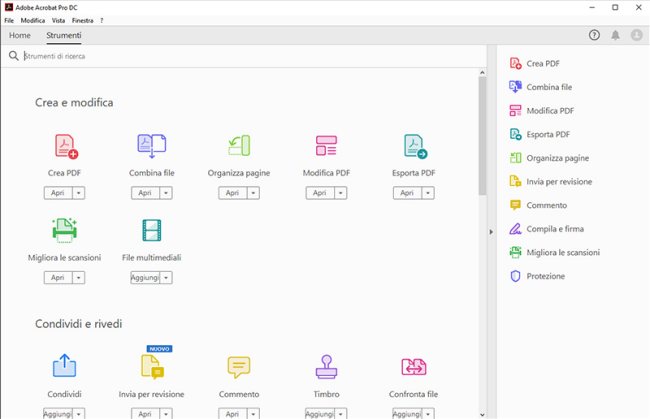Click the Crea PDF tool icon in the grid
This screenshot has width=650, height=419.
(66, 146)
